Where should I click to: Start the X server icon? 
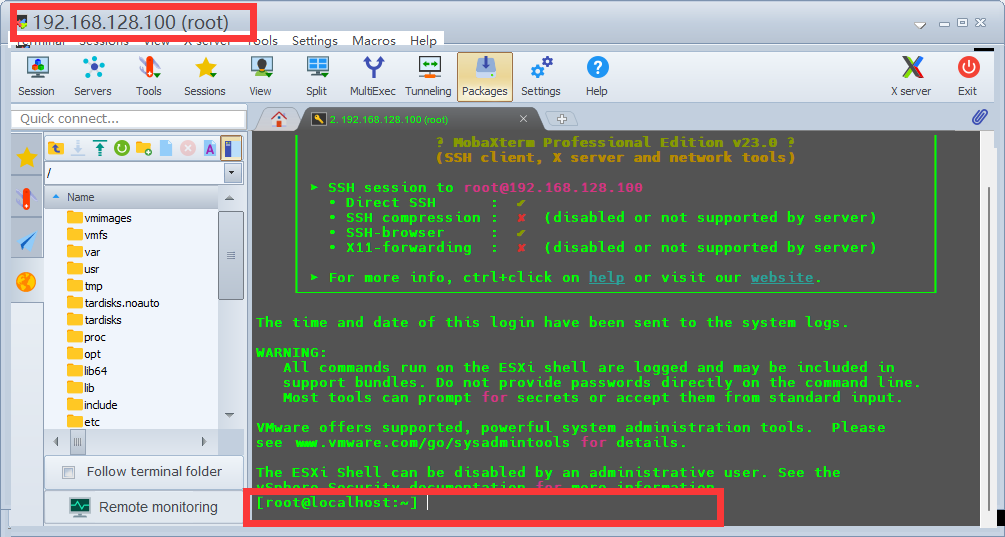coord(911,76)
